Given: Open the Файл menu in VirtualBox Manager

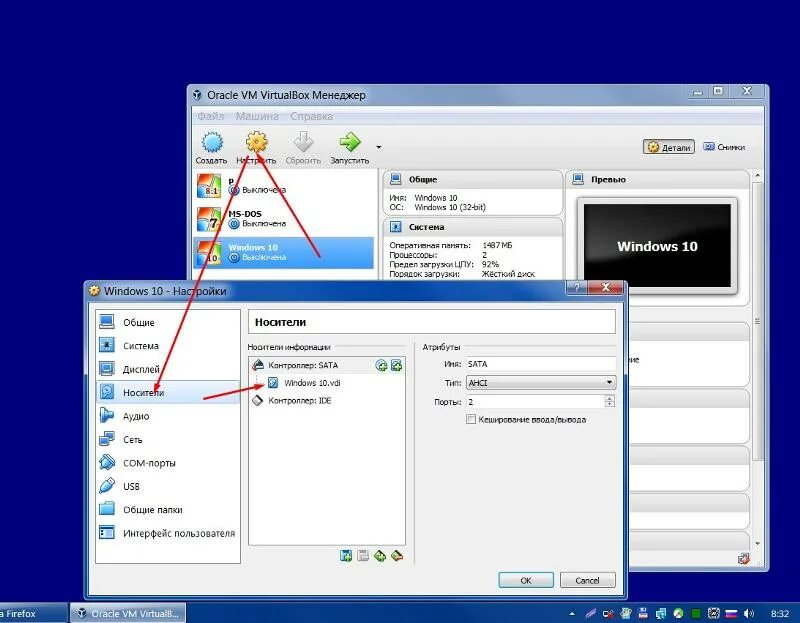Looking at the screenshot, I should [x=210, y=116].
